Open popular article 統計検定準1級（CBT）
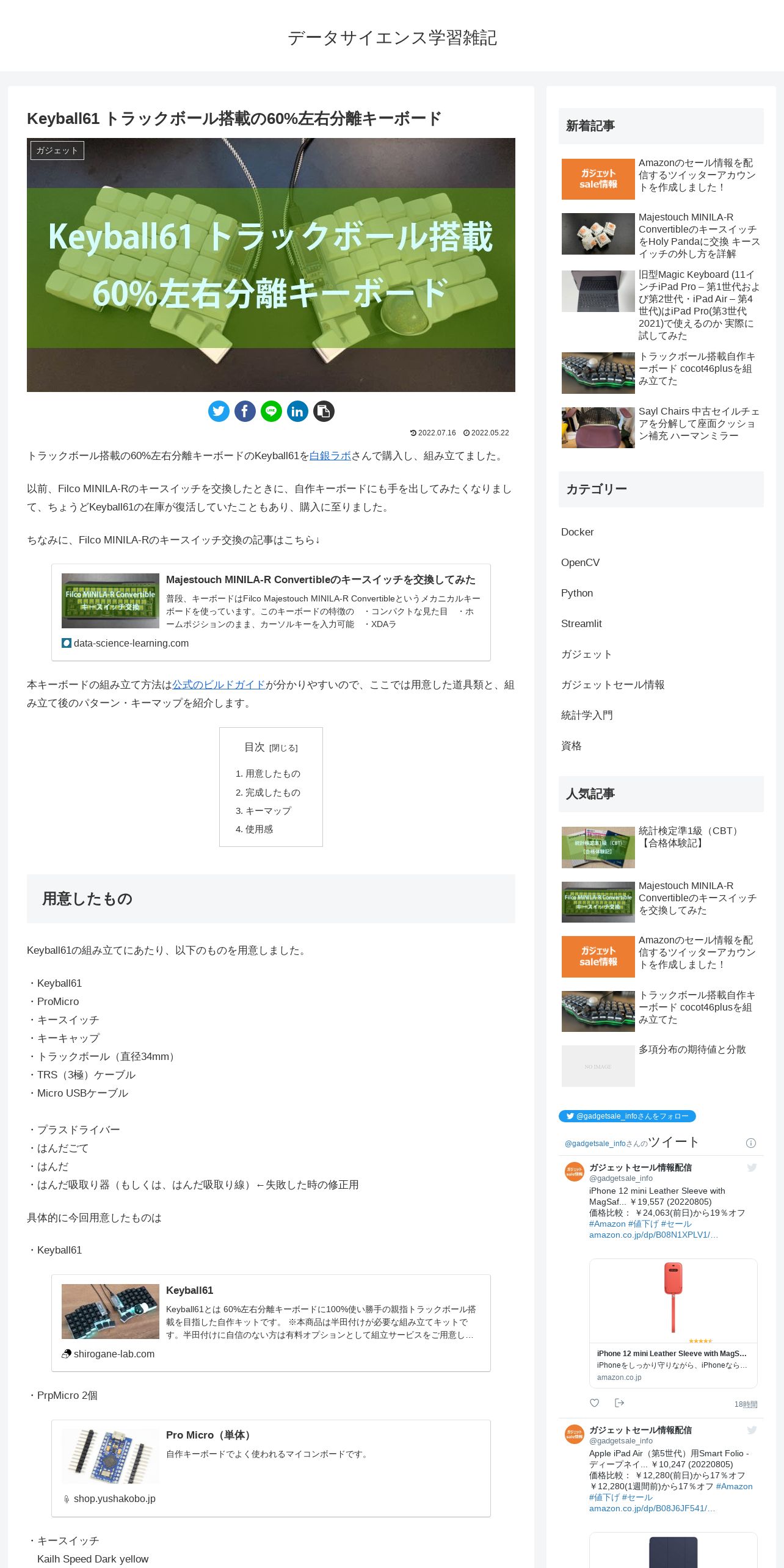This screenshot has height=1568, width=784. click(x=661, y=847)
